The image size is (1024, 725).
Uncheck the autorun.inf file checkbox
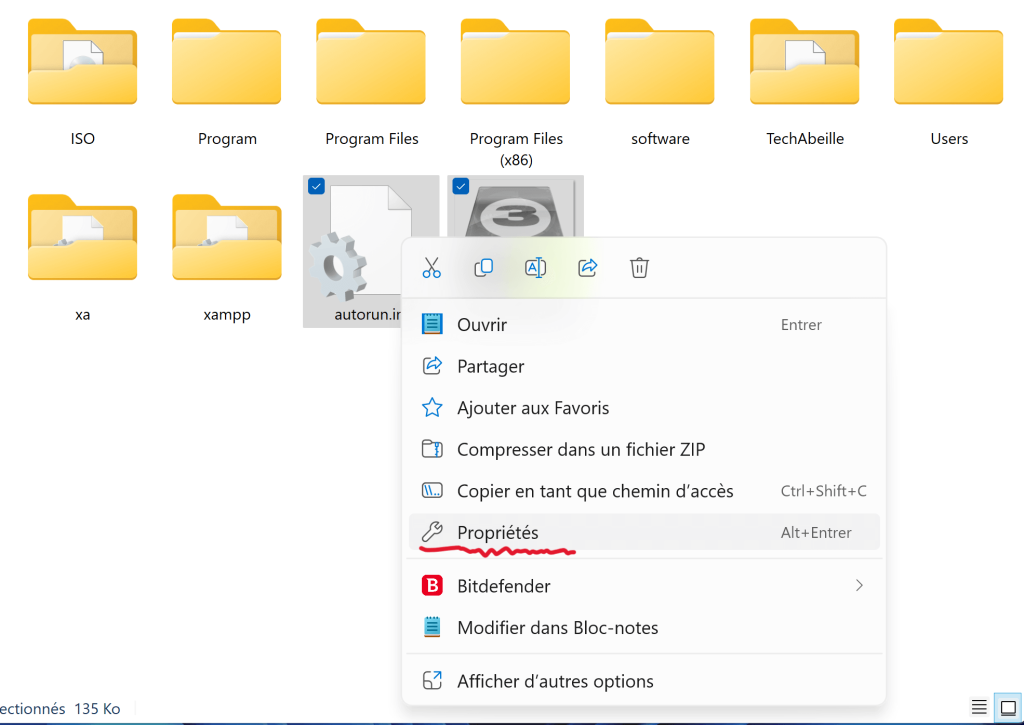click(316, 186)
